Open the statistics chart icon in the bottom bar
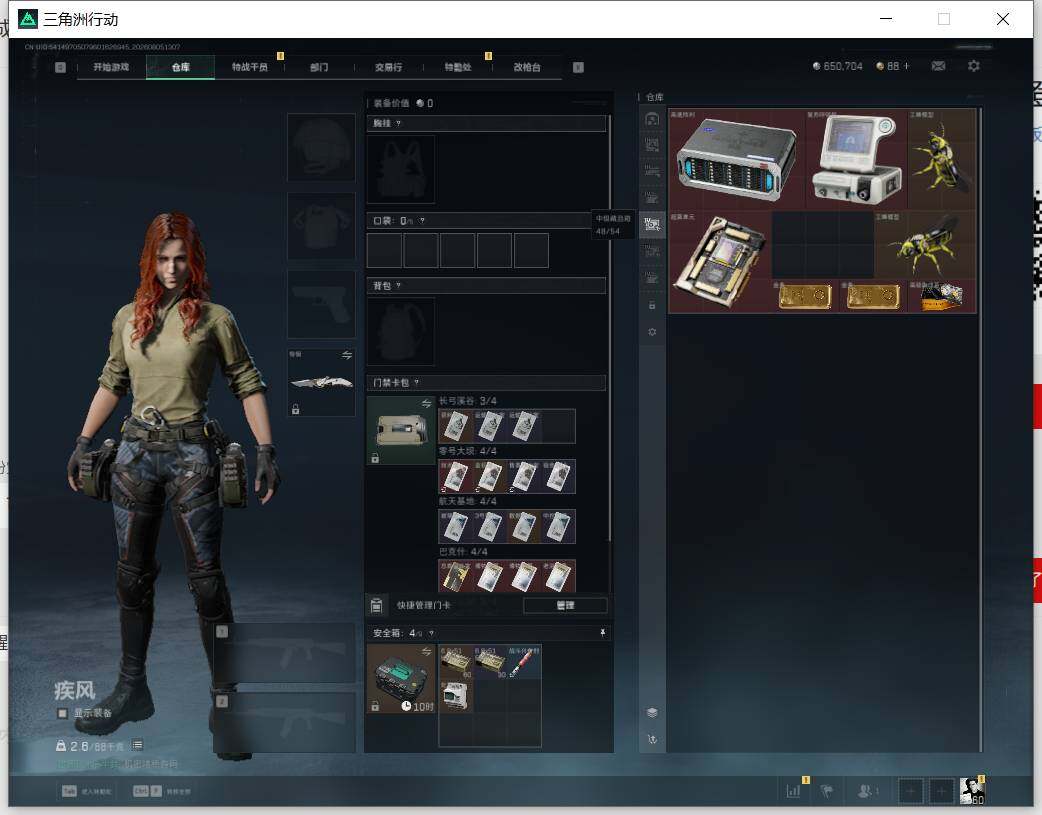The height and width of the screenshot is (815, 1042). coord(793,790)
